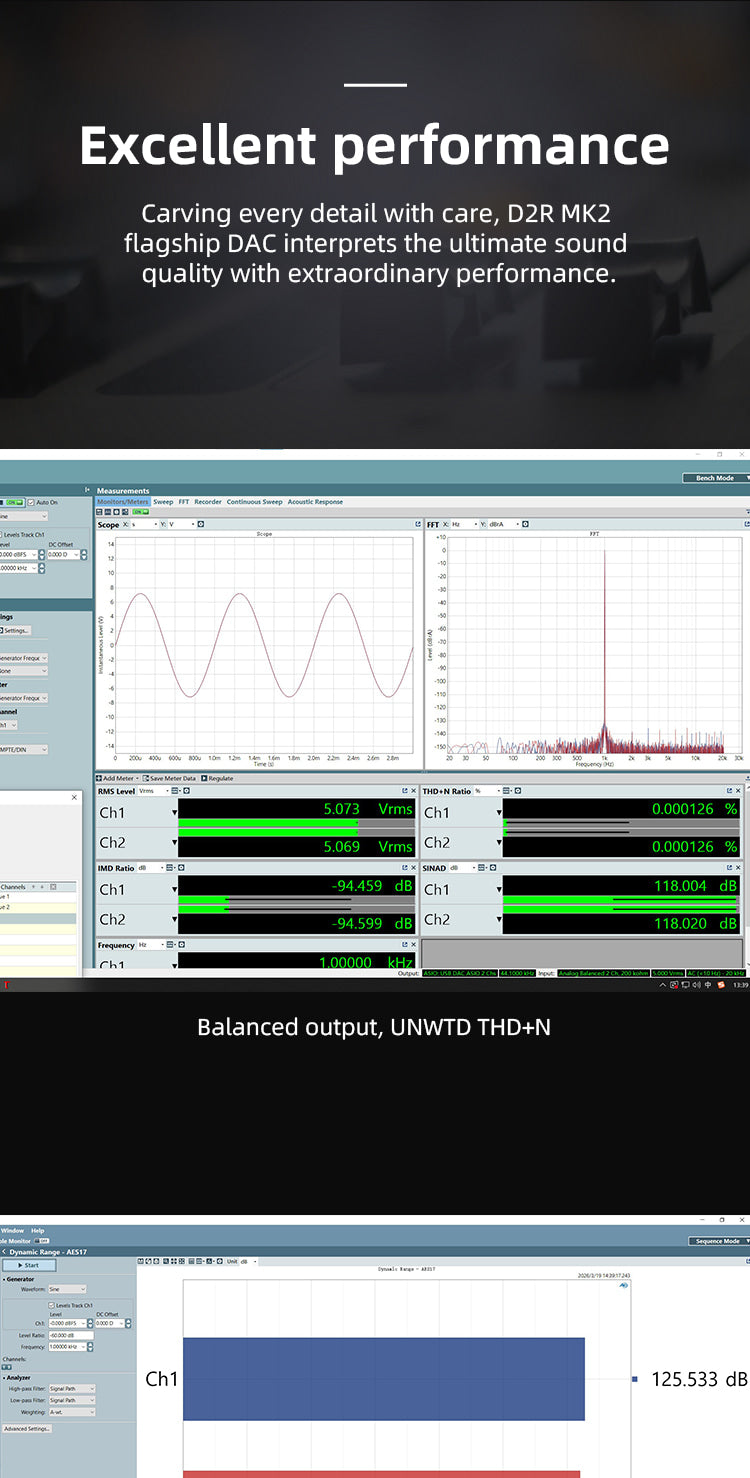The height and width of the screenshot is (1478, 750).
Task: Click the Frequency 1.00000 kHz field
Action: (67, 1347)
